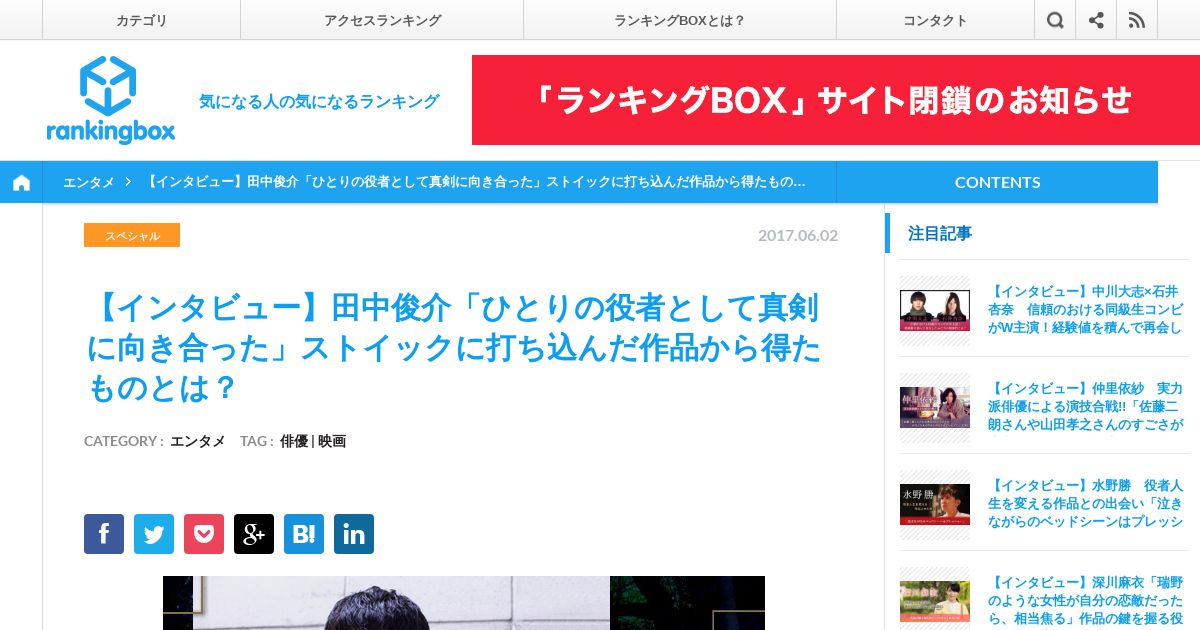This screenshot has width=1200, height=630.
Task: Open 深川麻衣 interview article link
Action: pyautogui.click(x=1085, y=599)
